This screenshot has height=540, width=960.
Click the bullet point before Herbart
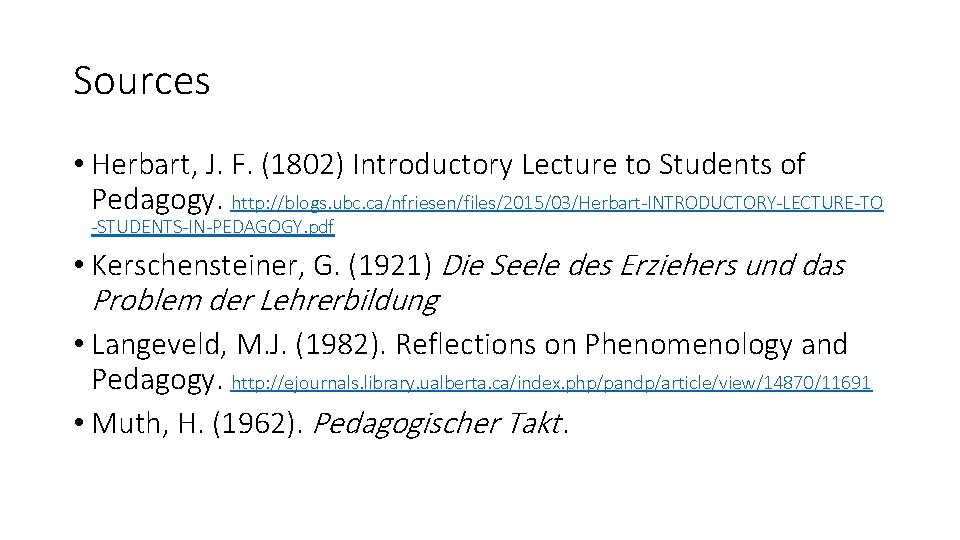(78, 165)
